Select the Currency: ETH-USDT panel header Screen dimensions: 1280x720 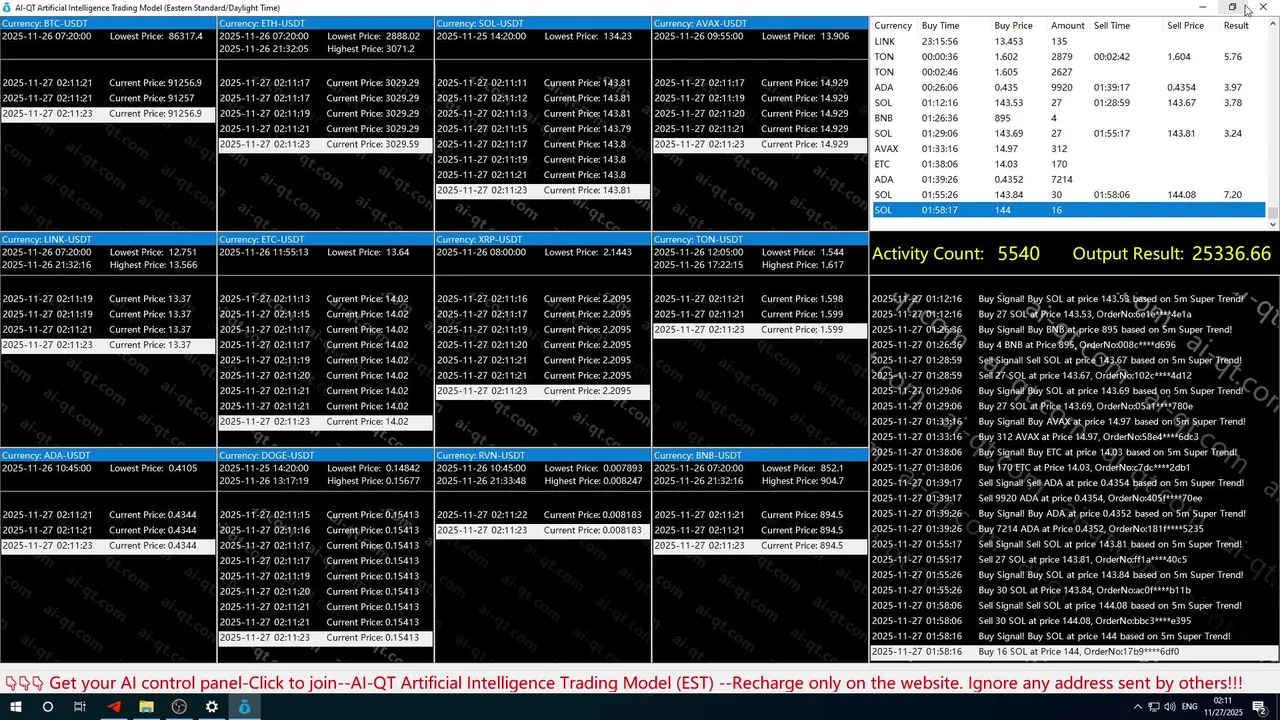point(325,23)
